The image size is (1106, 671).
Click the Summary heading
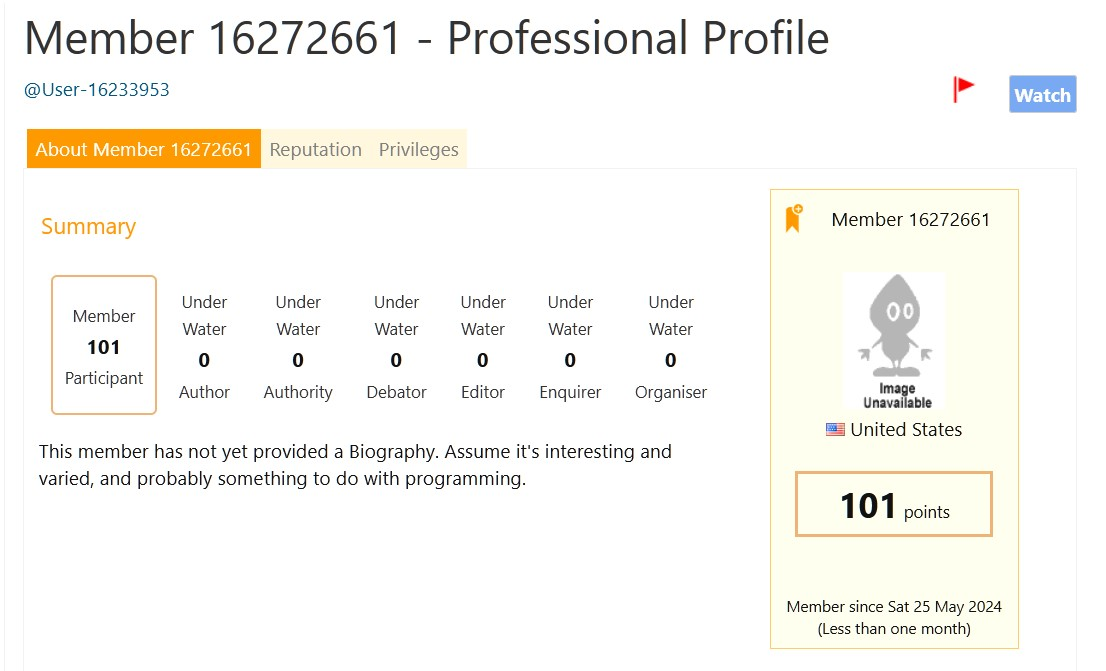[88, 226]
